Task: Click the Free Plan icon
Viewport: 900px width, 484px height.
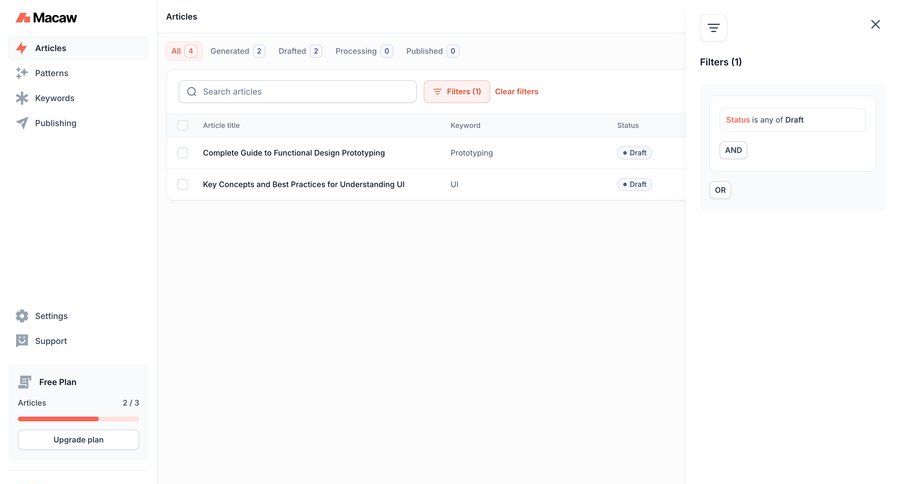Action: click(x=25, y=382)
